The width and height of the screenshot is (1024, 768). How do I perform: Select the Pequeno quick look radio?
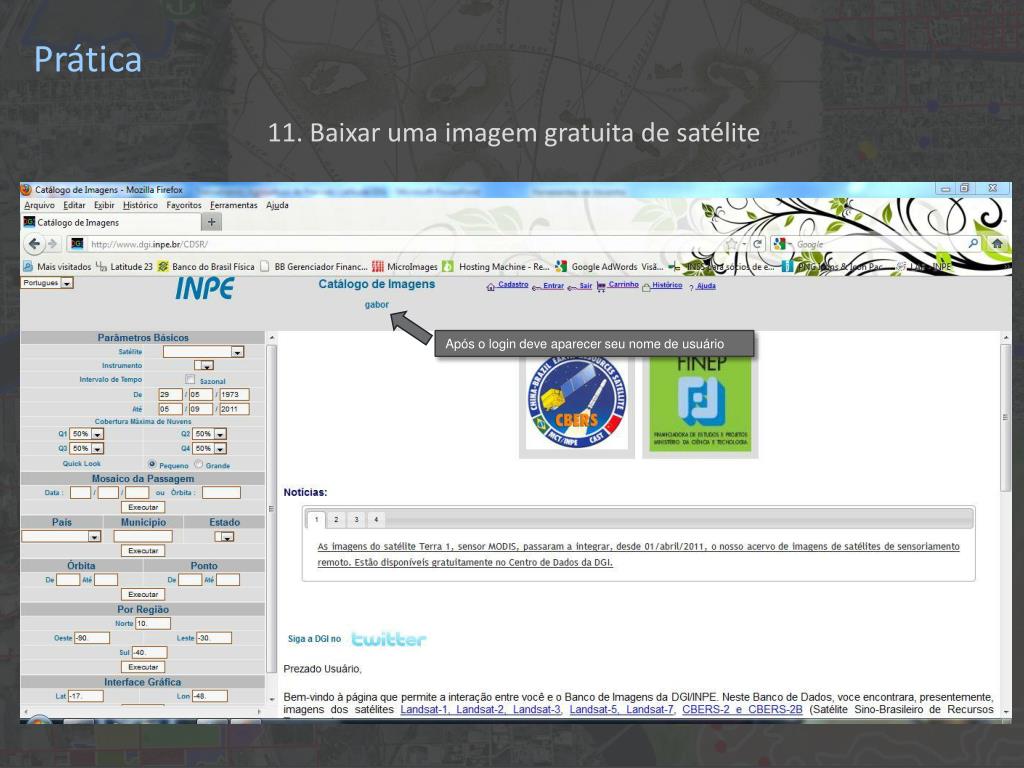pos(152,464)
